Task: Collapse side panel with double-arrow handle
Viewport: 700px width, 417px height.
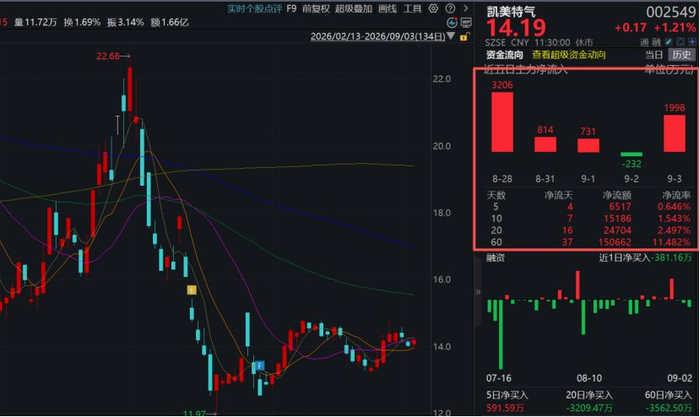Action: tap(478, 292)
